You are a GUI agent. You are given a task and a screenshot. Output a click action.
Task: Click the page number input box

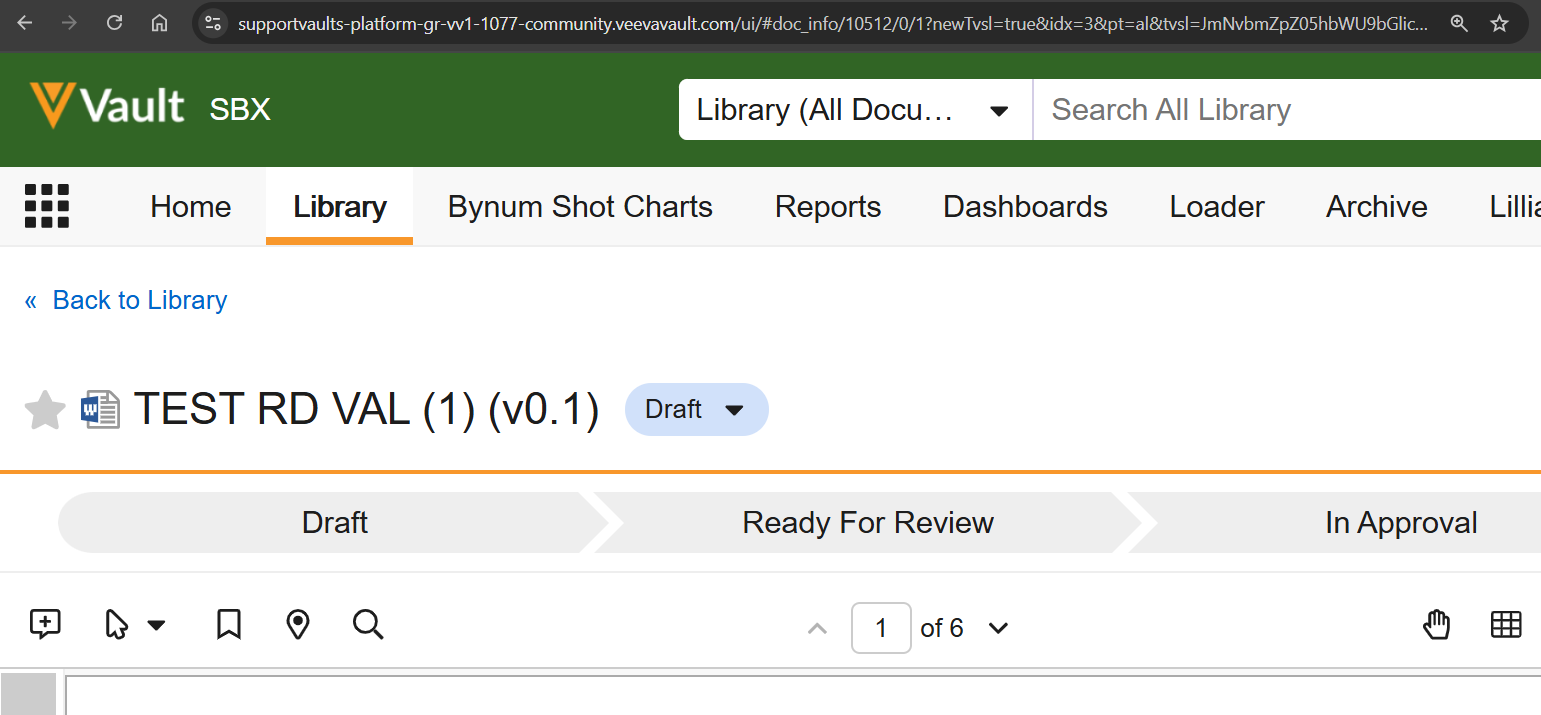pos(880,628)
